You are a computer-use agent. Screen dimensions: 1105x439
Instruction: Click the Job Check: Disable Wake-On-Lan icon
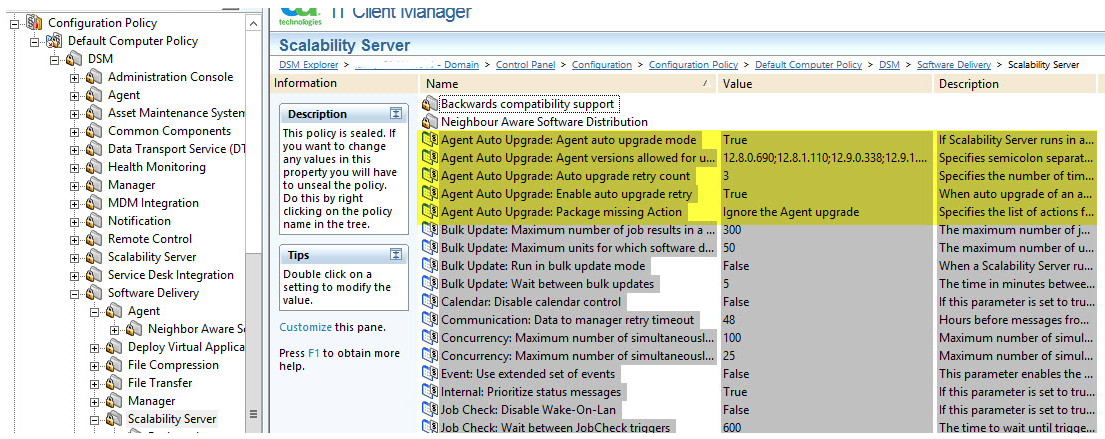click(x=430, y=410)
